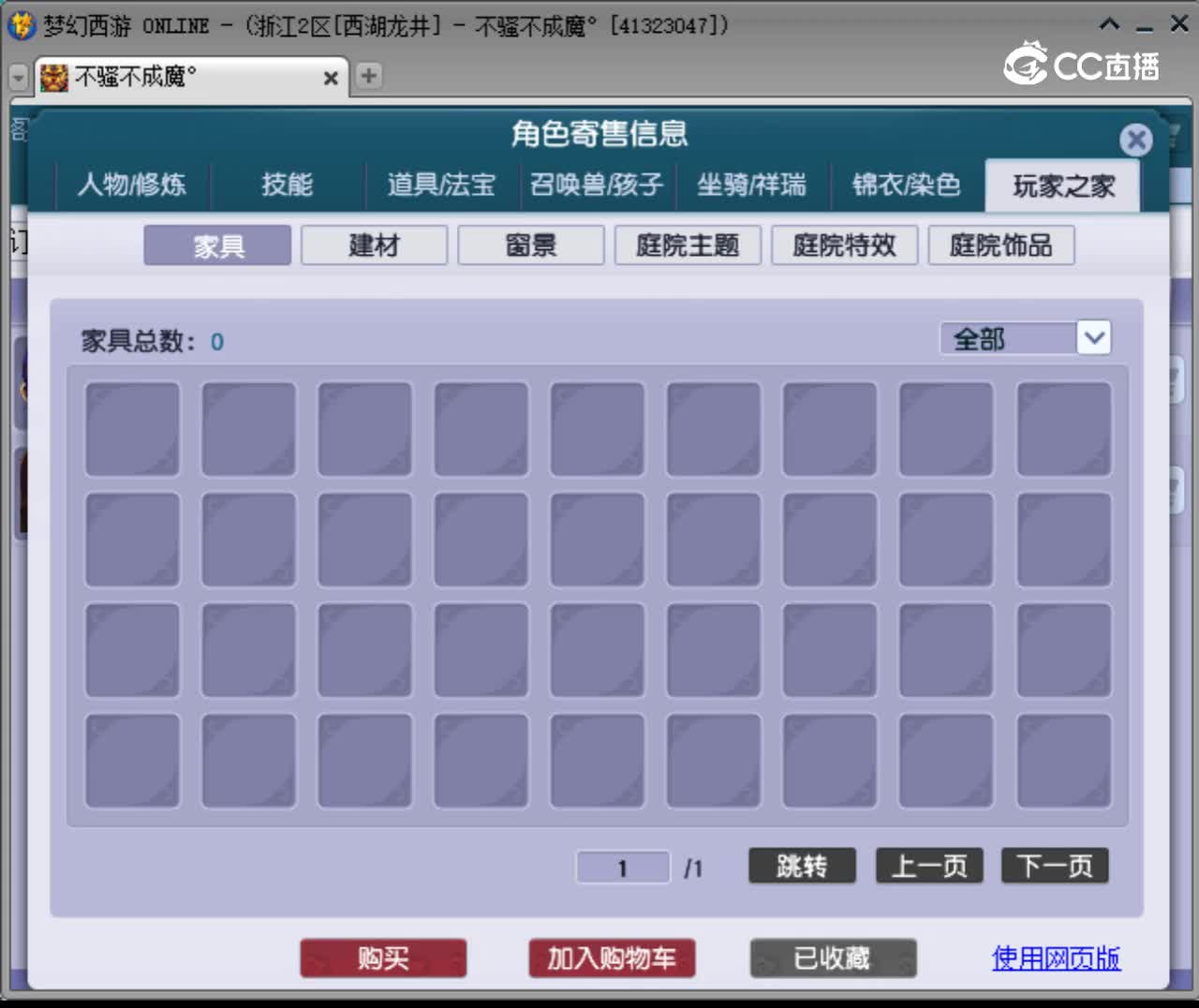Image resolution: width=1199 pixels, height=1008 pixels.
Task: Open the 人物/修炼 tab
Action: [132, 184]
